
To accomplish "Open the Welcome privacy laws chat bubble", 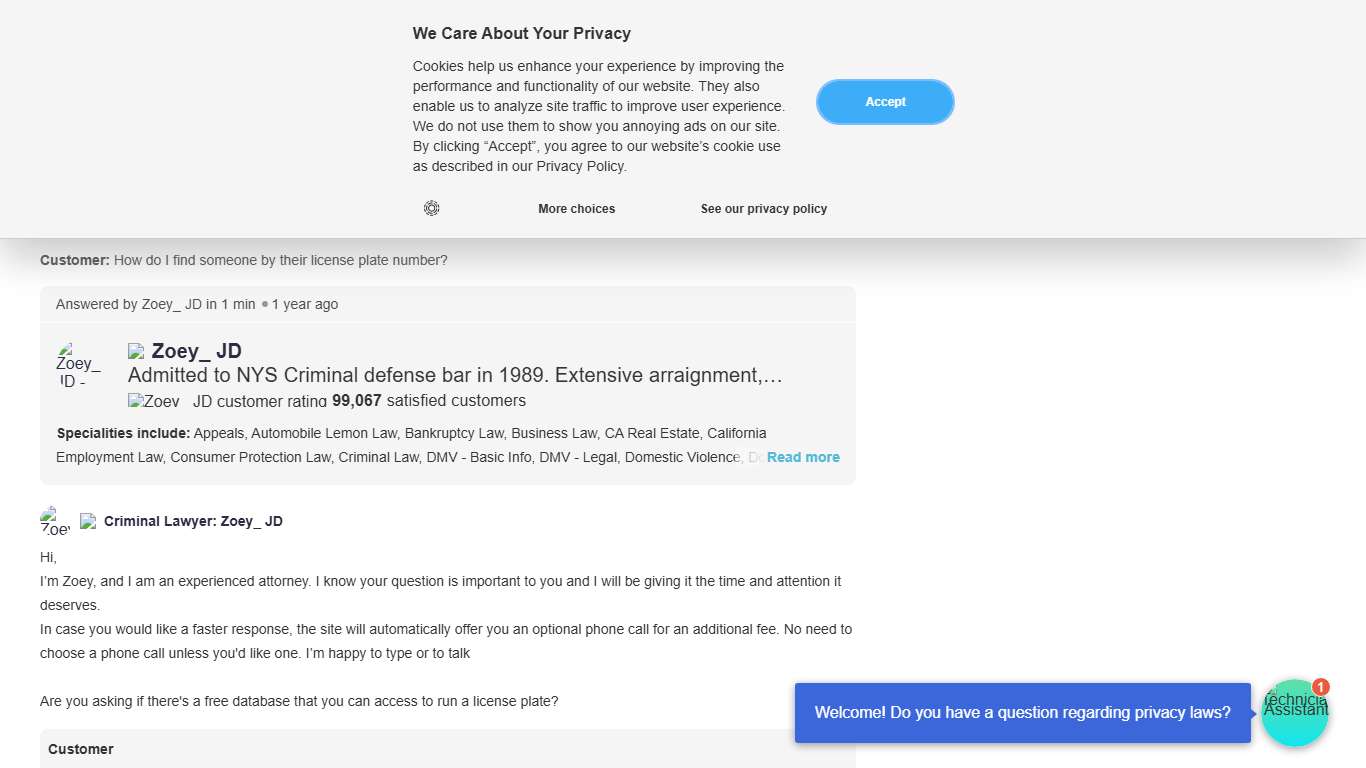I will point(1022,713).
